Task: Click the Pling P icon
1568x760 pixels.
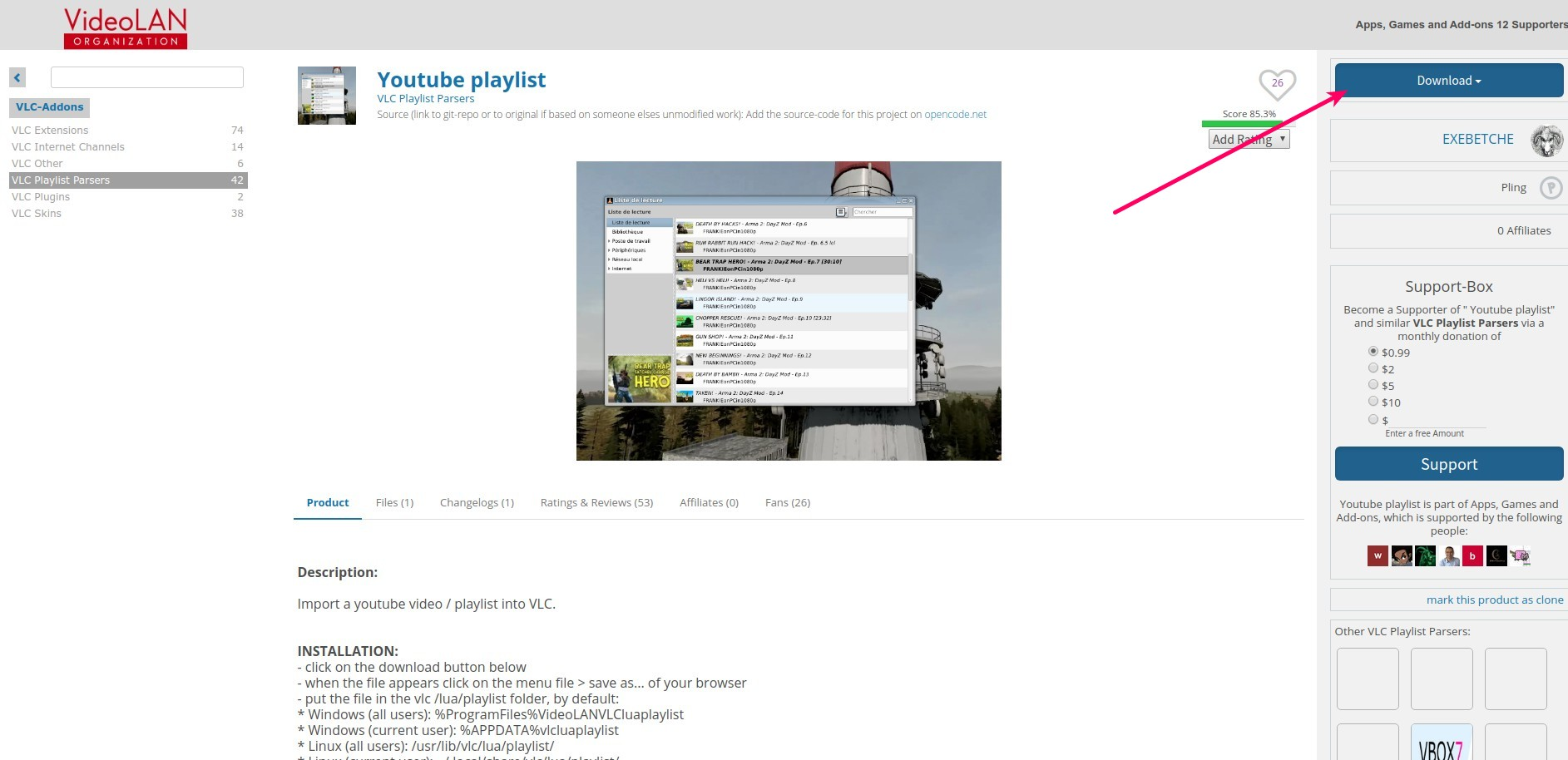Action: [1551, 188]
